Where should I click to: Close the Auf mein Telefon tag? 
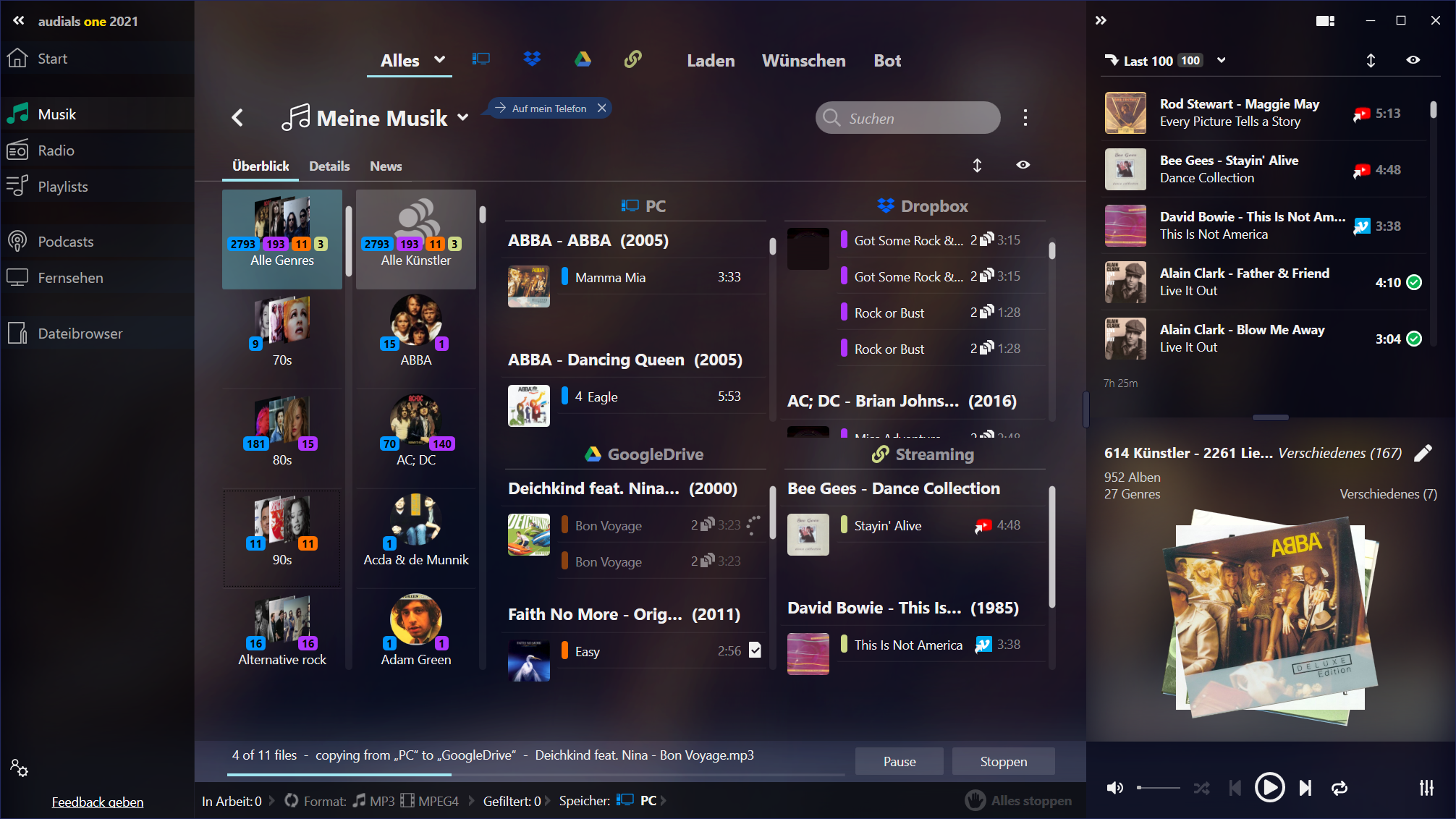(x=601, y=108)
